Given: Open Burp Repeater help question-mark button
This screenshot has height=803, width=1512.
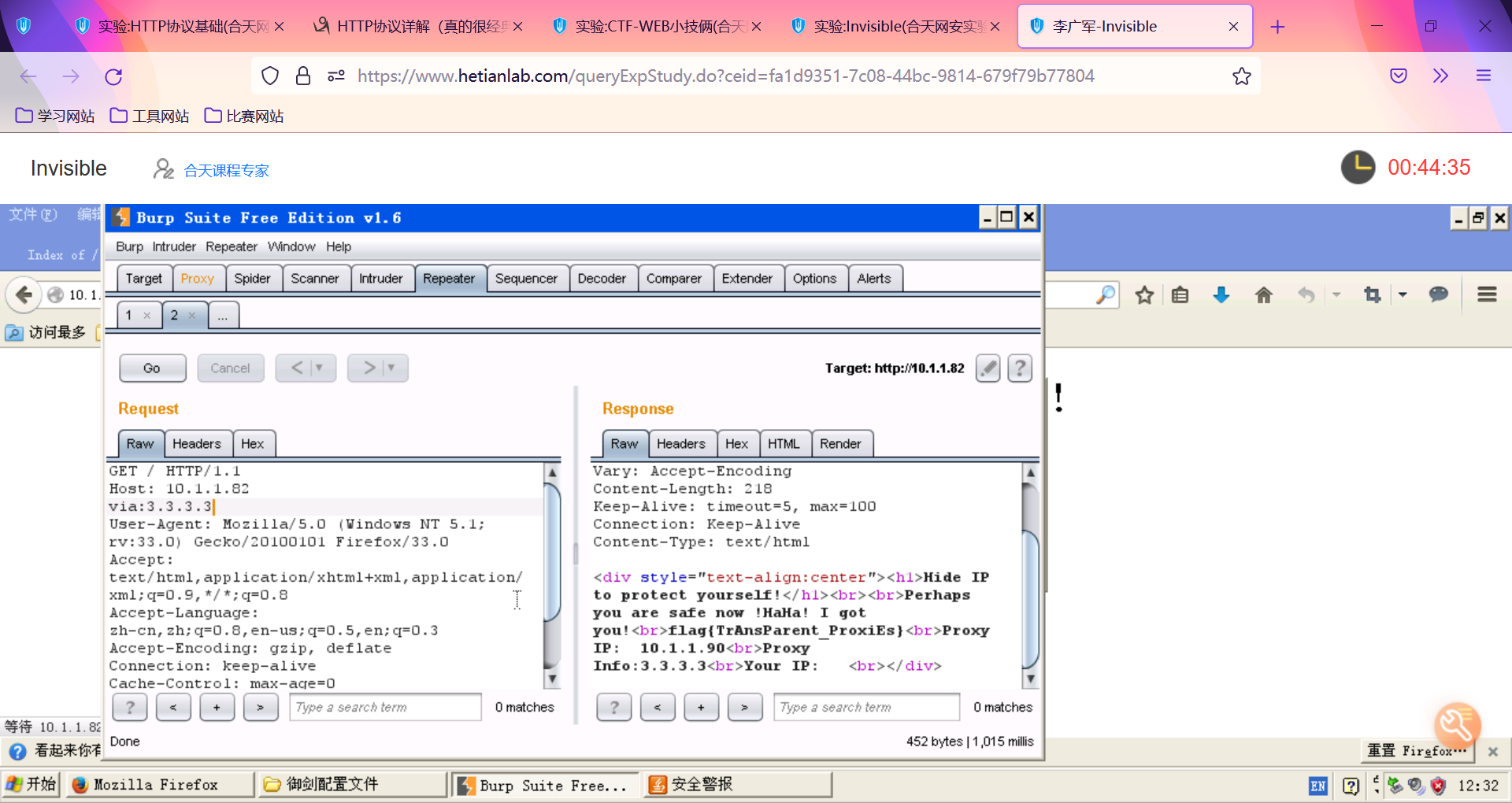Looking at the screenshot, I should tap(1020, 368).
